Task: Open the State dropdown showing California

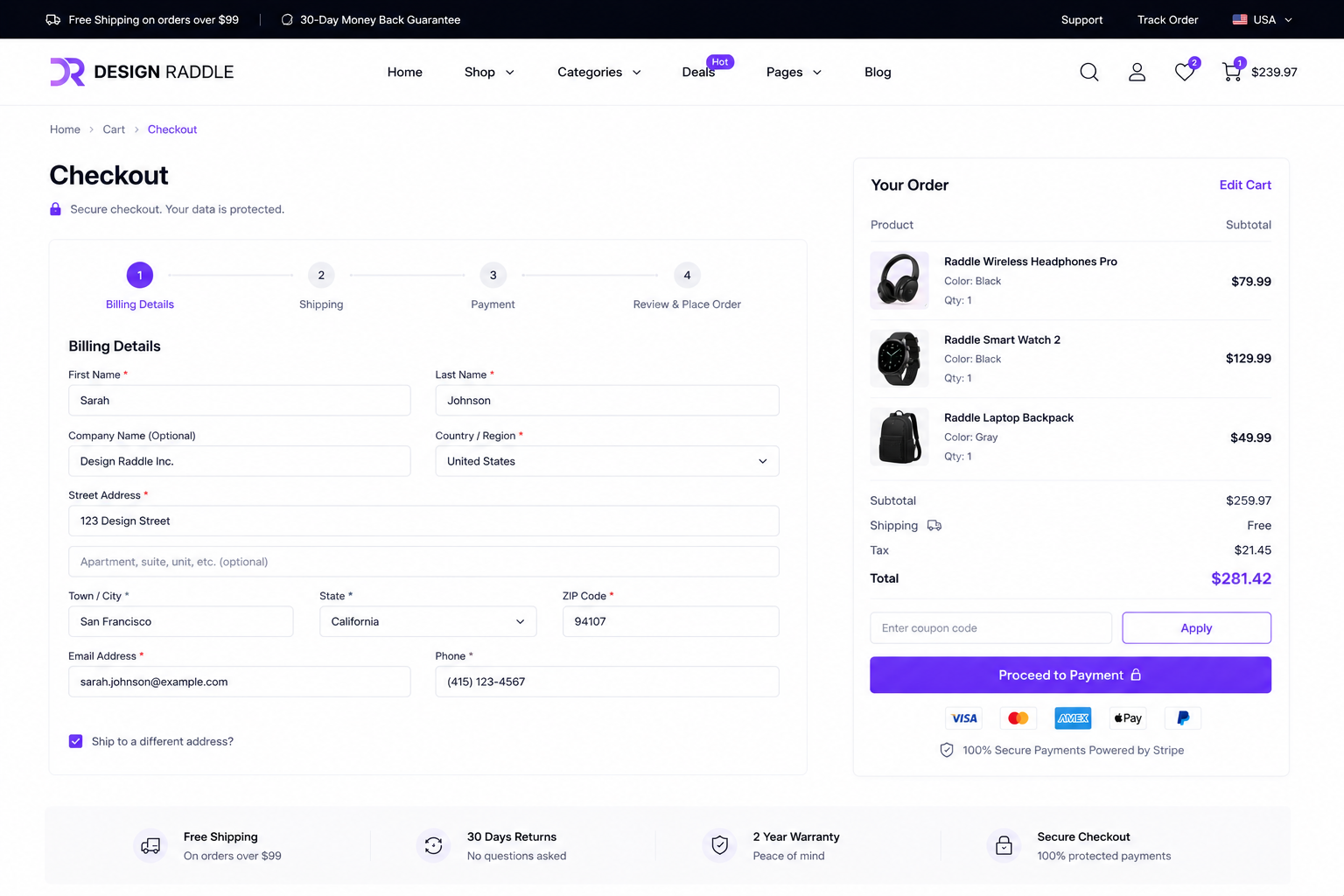Action: tap(428, 621)
